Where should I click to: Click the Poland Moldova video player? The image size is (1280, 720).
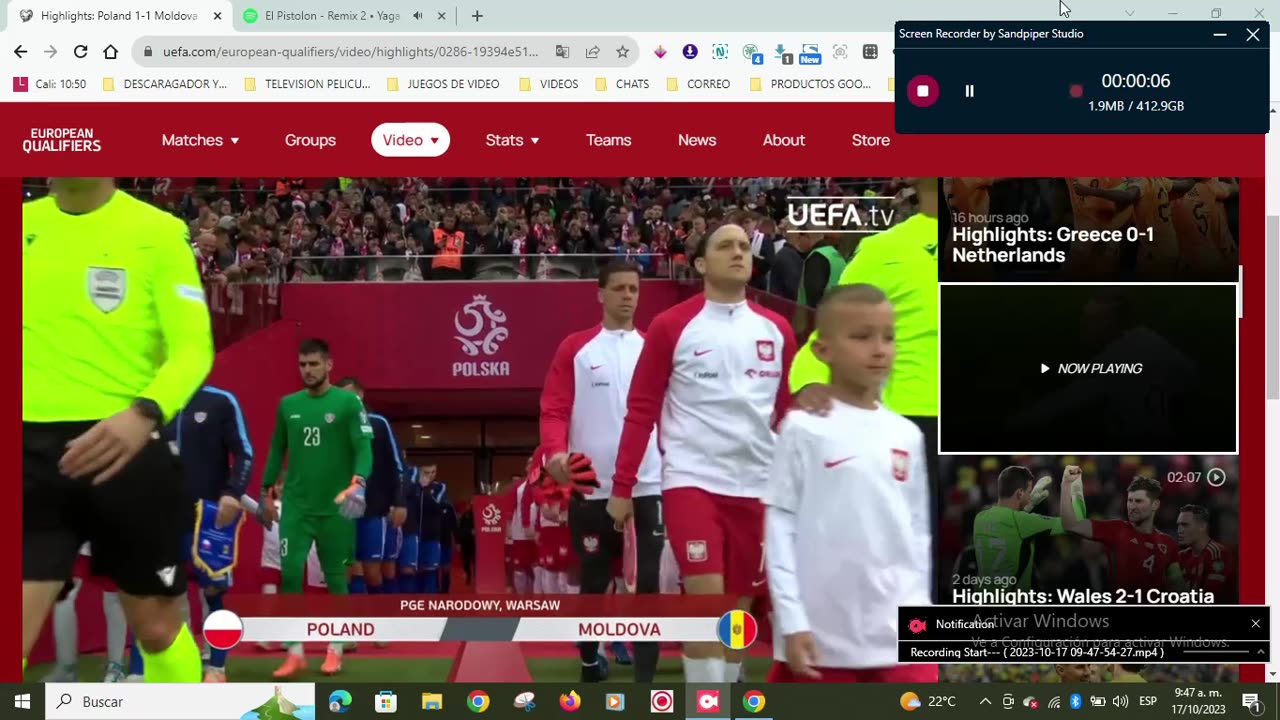tap(480, 430)
